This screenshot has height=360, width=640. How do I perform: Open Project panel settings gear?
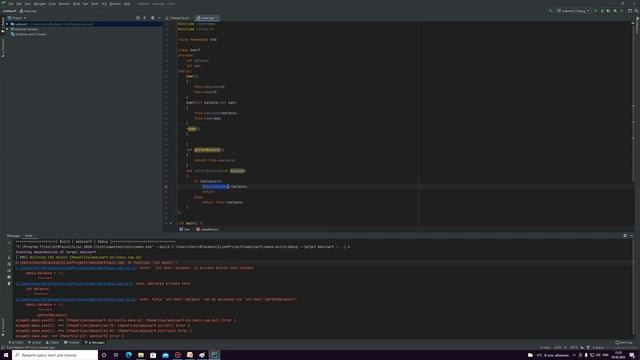(x=153, y=18)
